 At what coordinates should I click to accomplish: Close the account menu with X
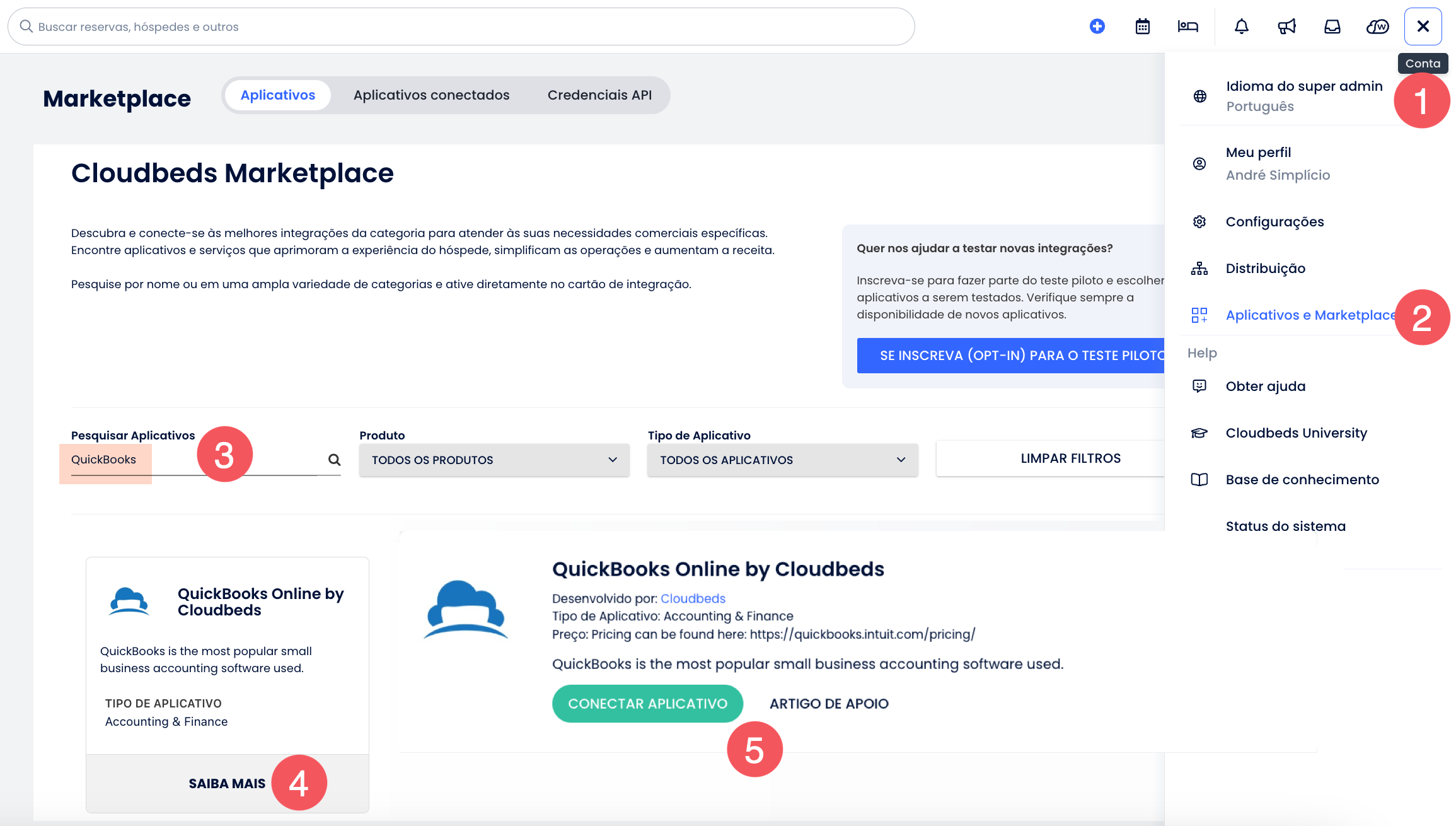point(1423,26)
